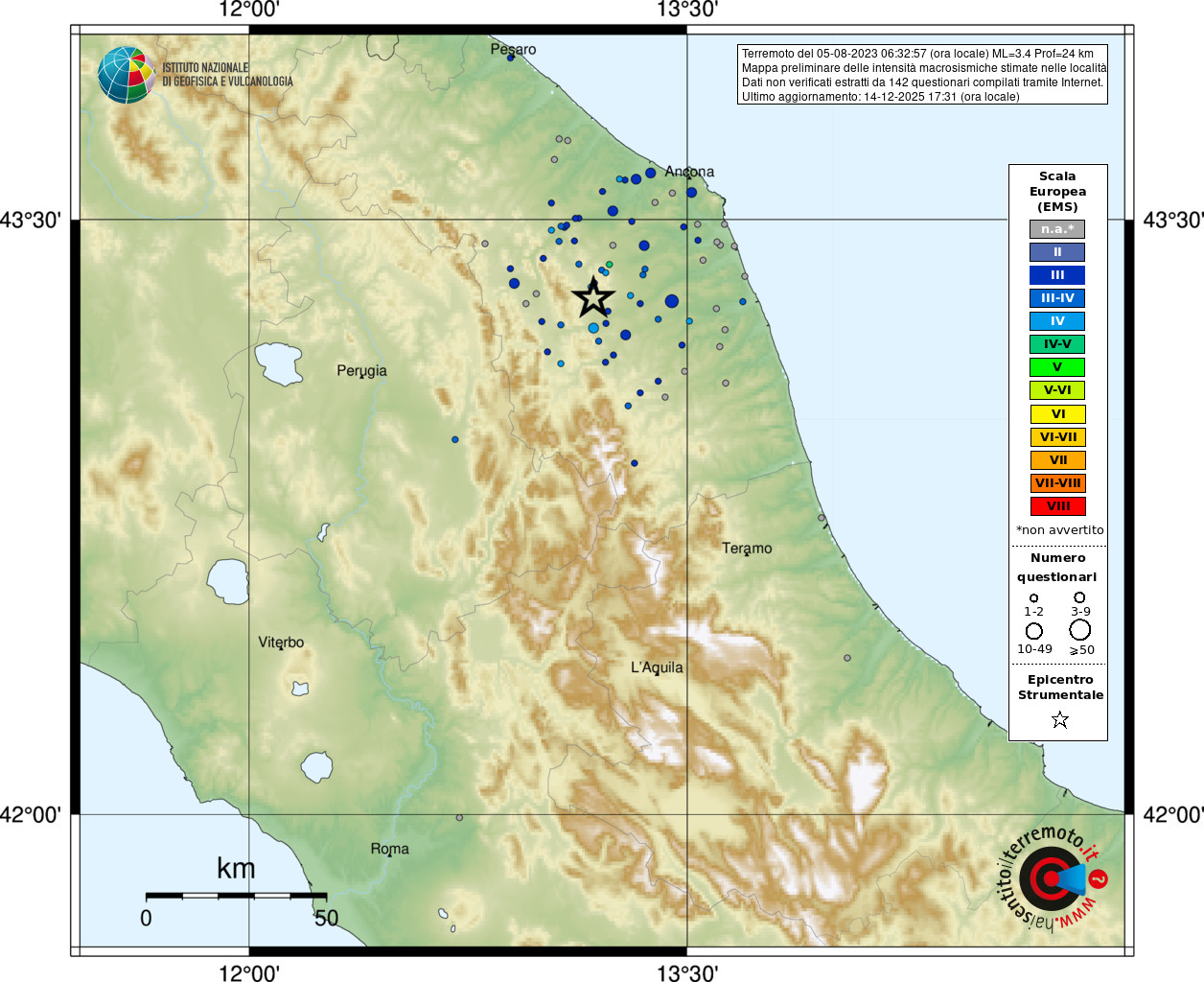Click the L'Aquila city label
The width and height of the screenshot is (1204, 982).
[657, 667]
